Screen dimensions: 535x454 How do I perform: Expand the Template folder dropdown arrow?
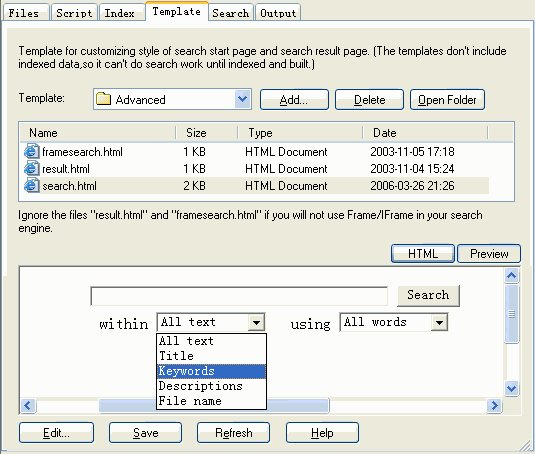pyautogui.click(x=243, y=99)
